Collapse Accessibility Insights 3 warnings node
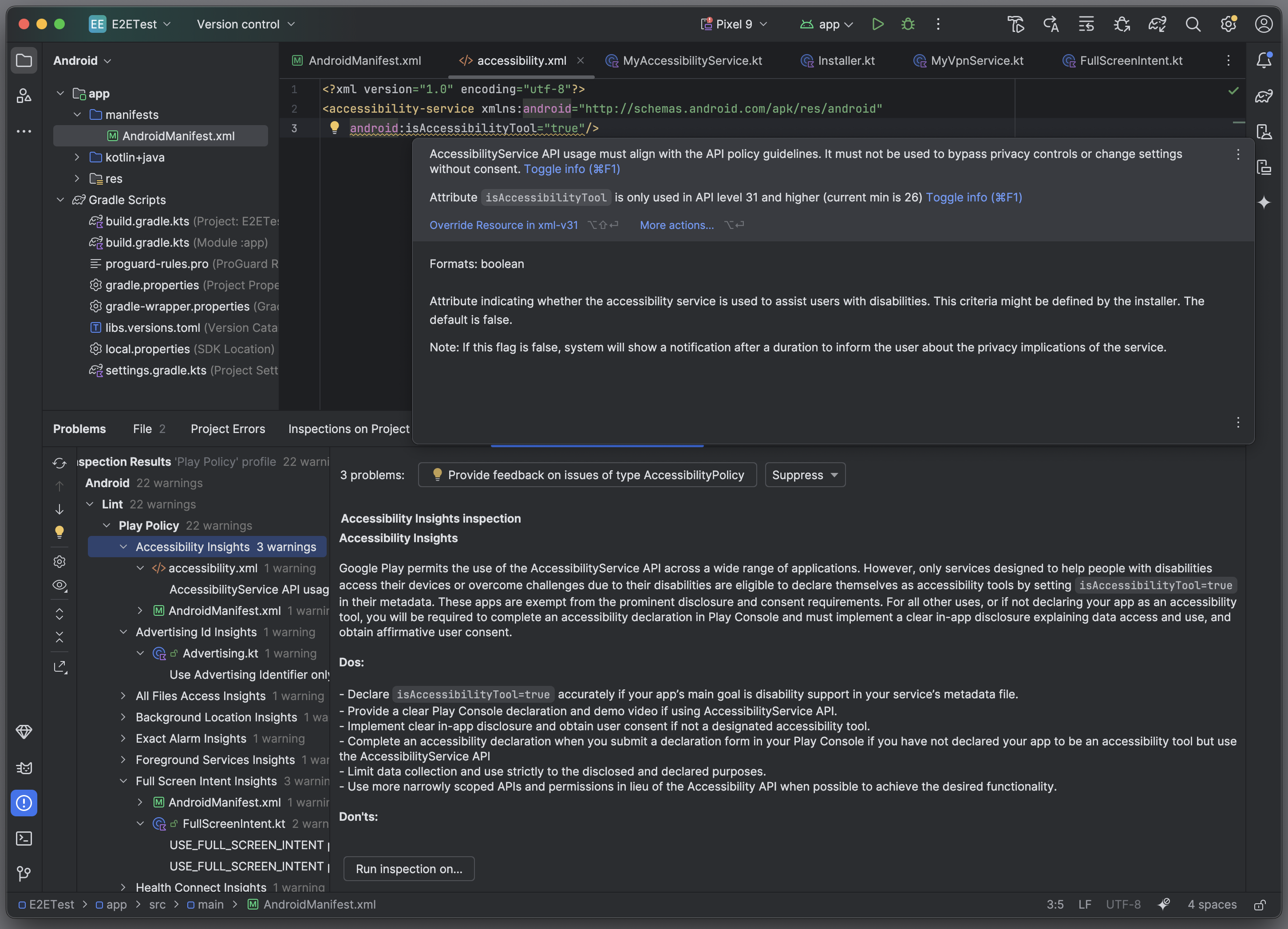This screenshot has height=929, width=1288. pos(123,547)
